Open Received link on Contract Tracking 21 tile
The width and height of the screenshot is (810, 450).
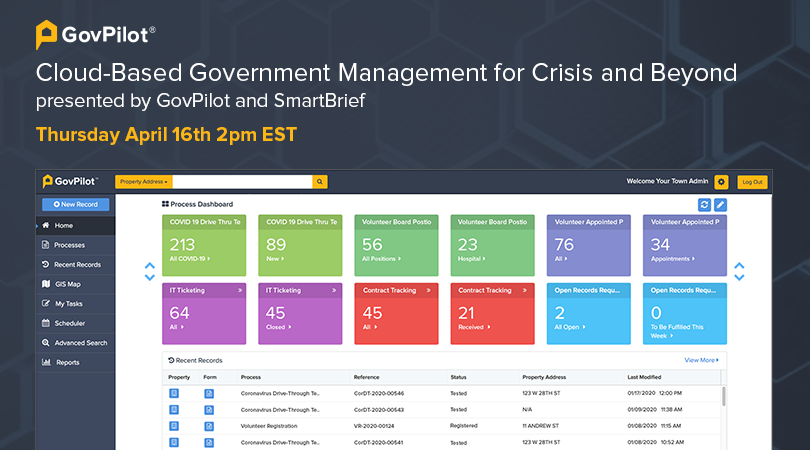tap(474, 327)
